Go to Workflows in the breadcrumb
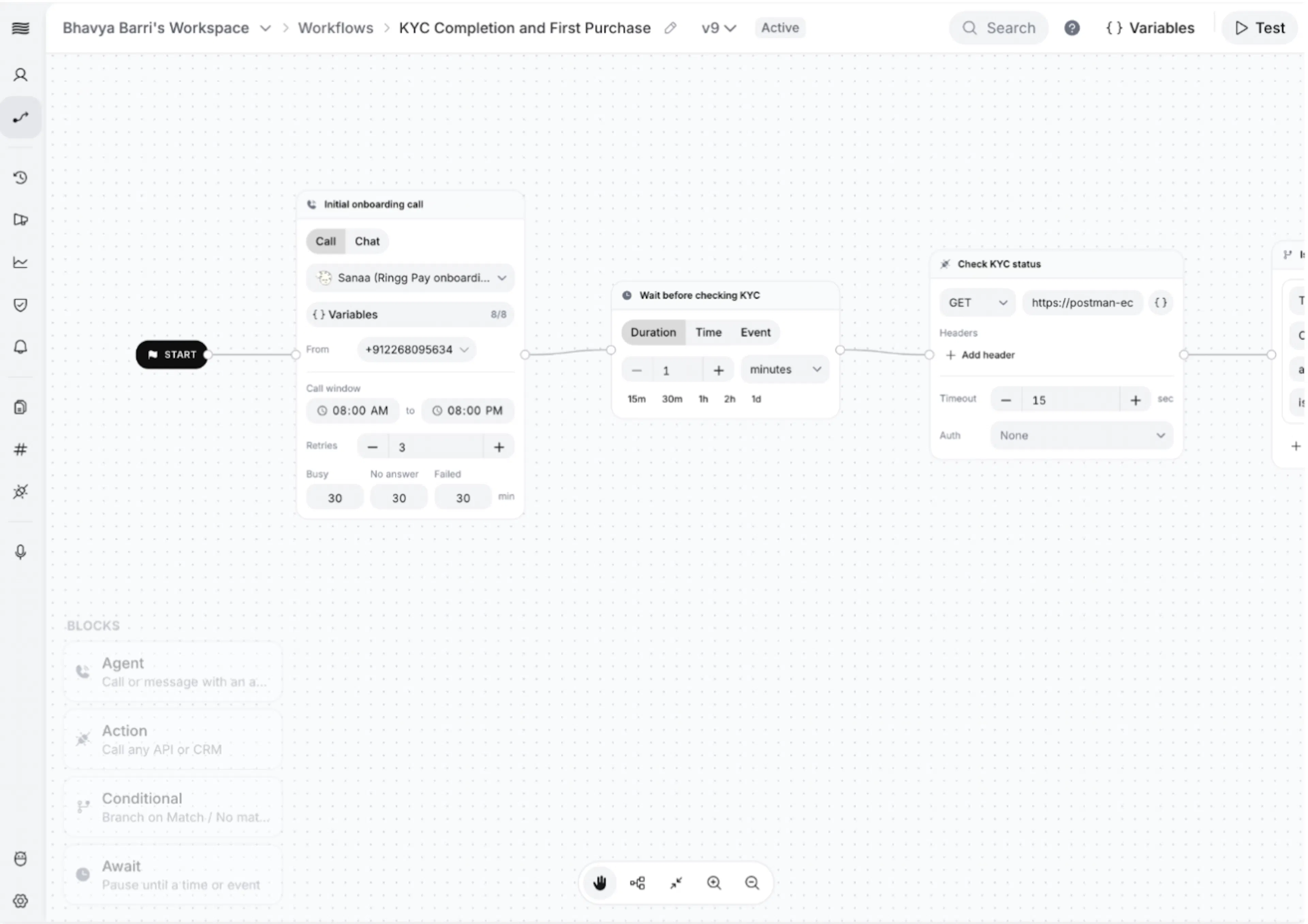1308x924 pixels. click(336, 28)
